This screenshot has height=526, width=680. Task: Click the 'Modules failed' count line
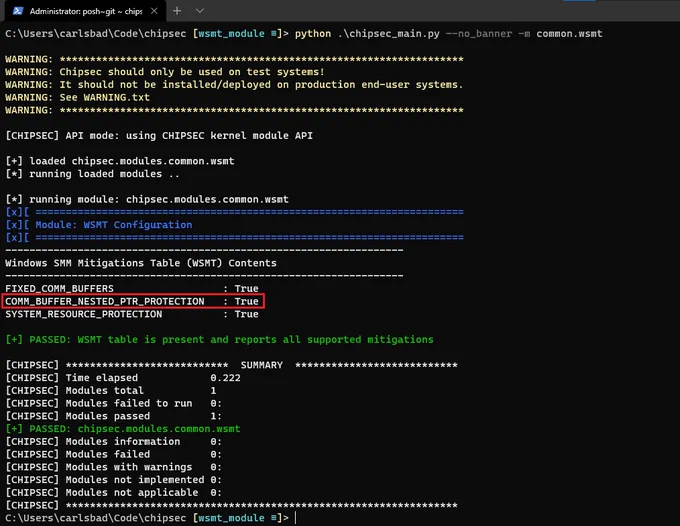point(114,454)
